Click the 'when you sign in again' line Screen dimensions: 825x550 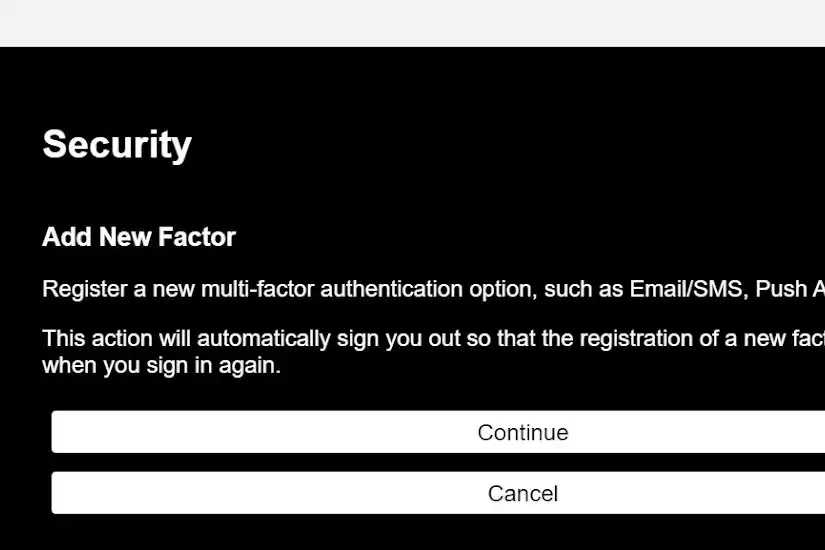[x=162, y=365]
